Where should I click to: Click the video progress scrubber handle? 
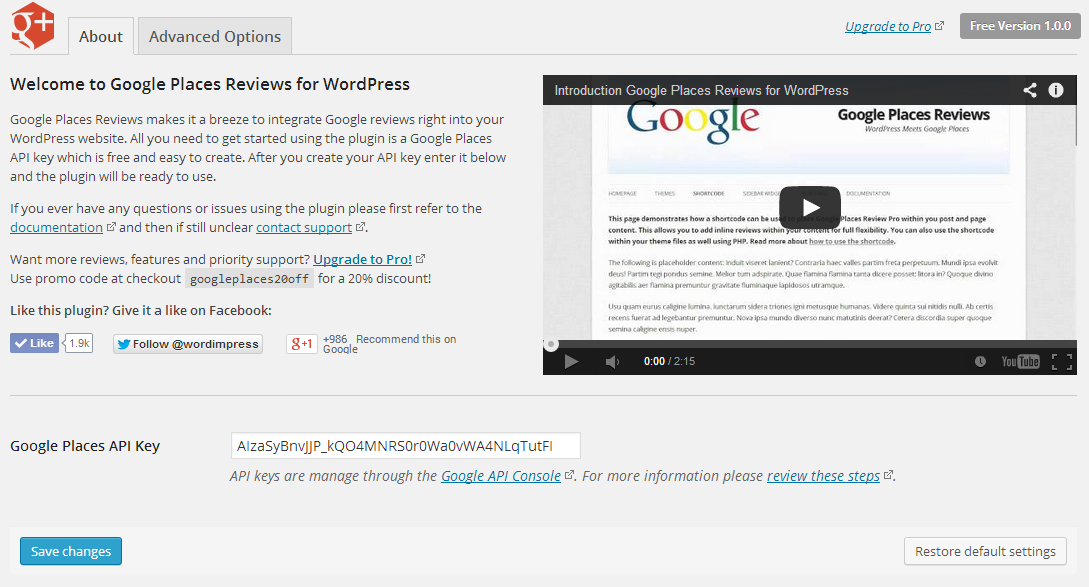click(551, 344)
